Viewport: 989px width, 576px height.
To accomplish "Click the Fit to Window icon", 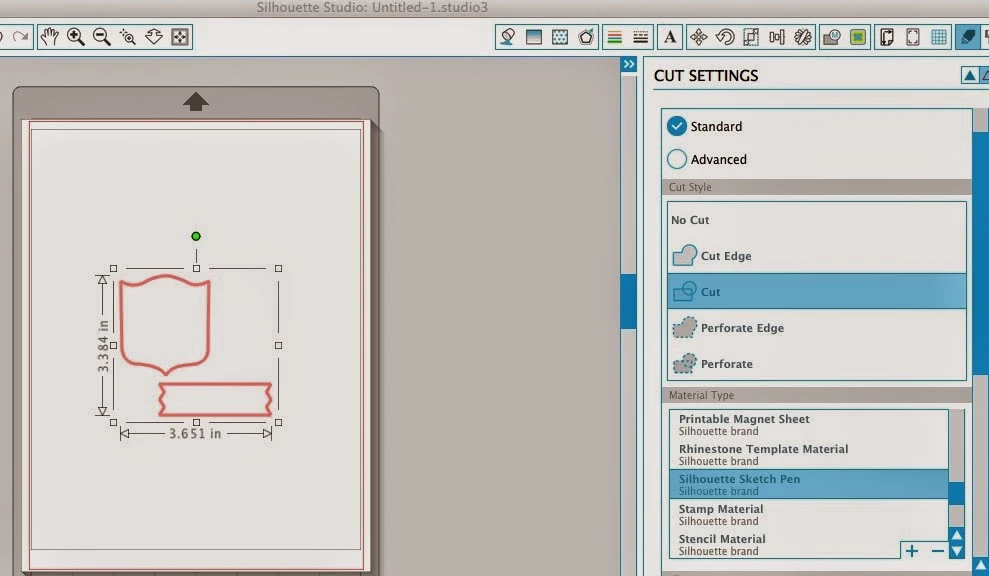I will [x=180, y=37].
